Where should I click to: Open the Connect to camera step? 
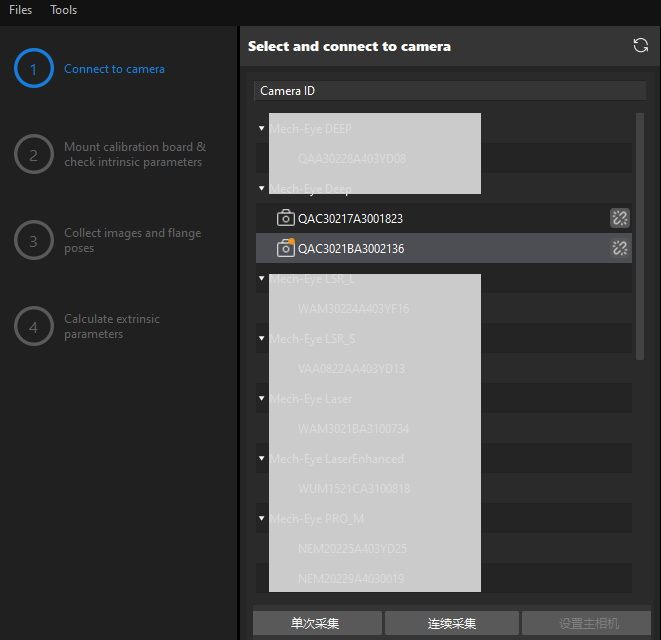tap(114, 69)
